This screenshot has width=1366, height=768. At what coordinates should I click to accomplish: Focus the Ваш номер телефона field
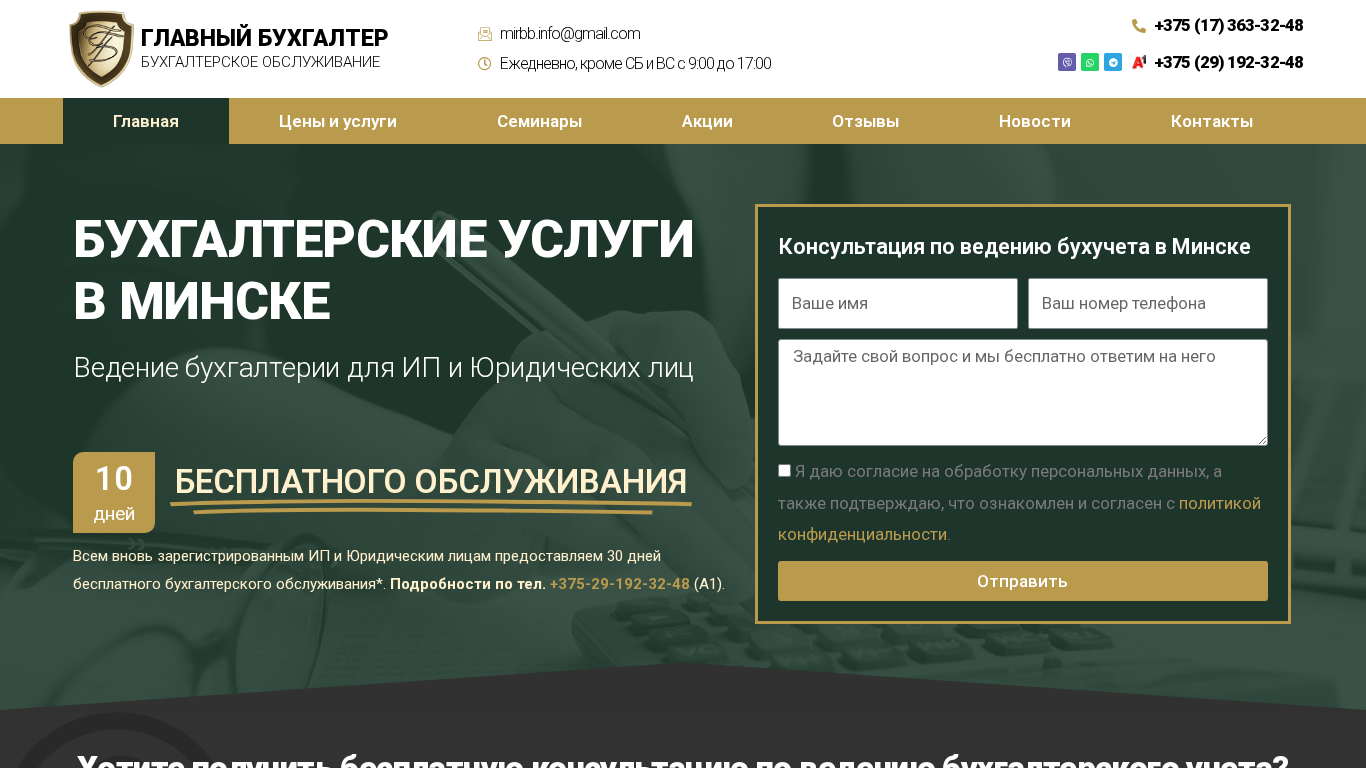[1148, 303]
